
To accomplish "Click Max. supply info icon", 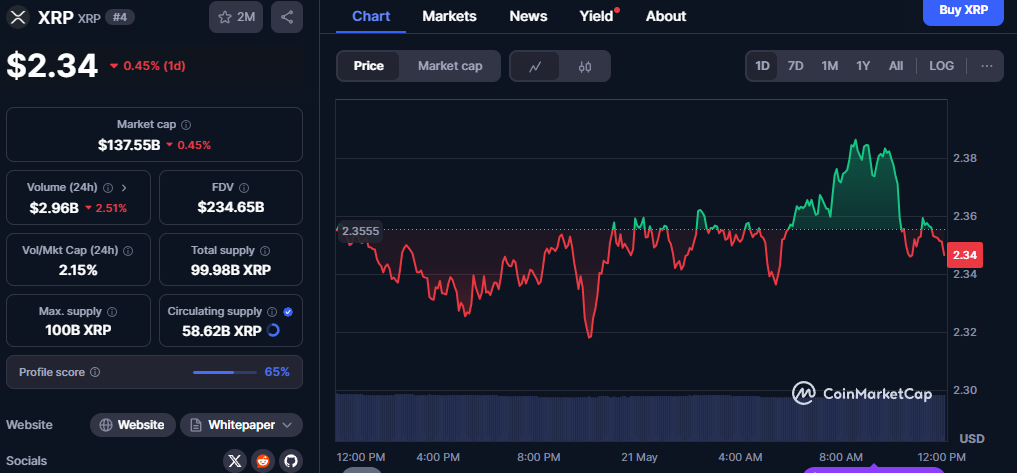I will click(x=112, y=312).
